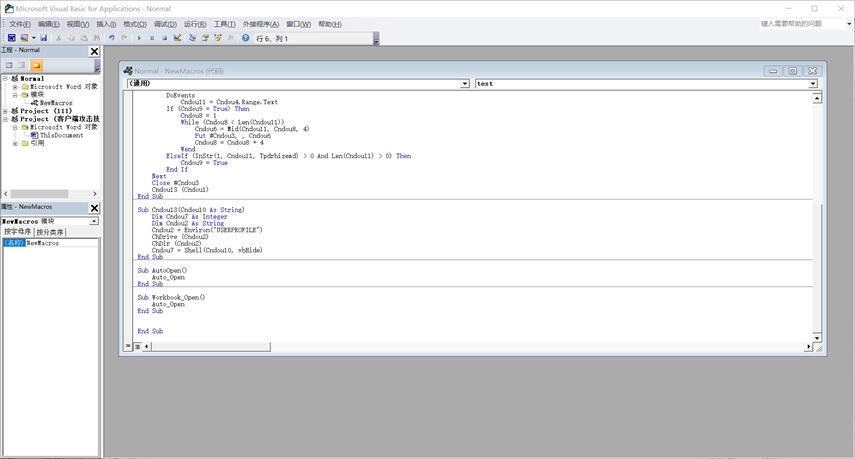Click the View Object icon in project panel

pos(22,65)
